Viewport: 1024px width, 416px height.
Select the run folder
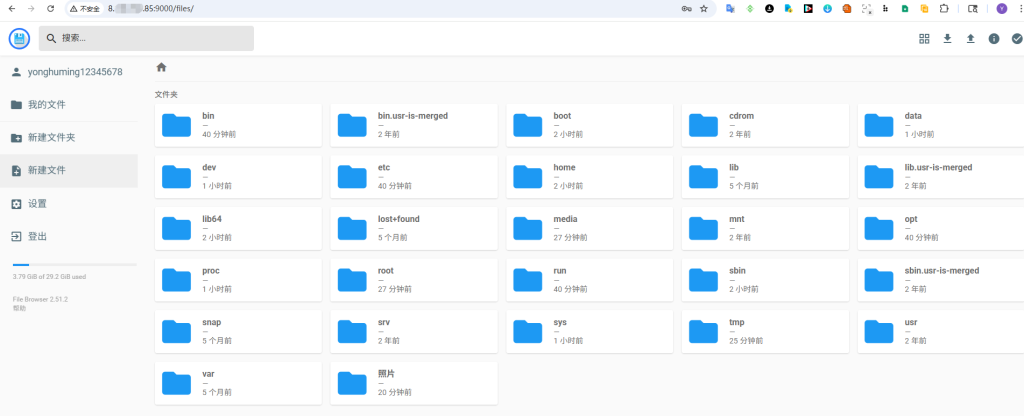coord(590,280)
